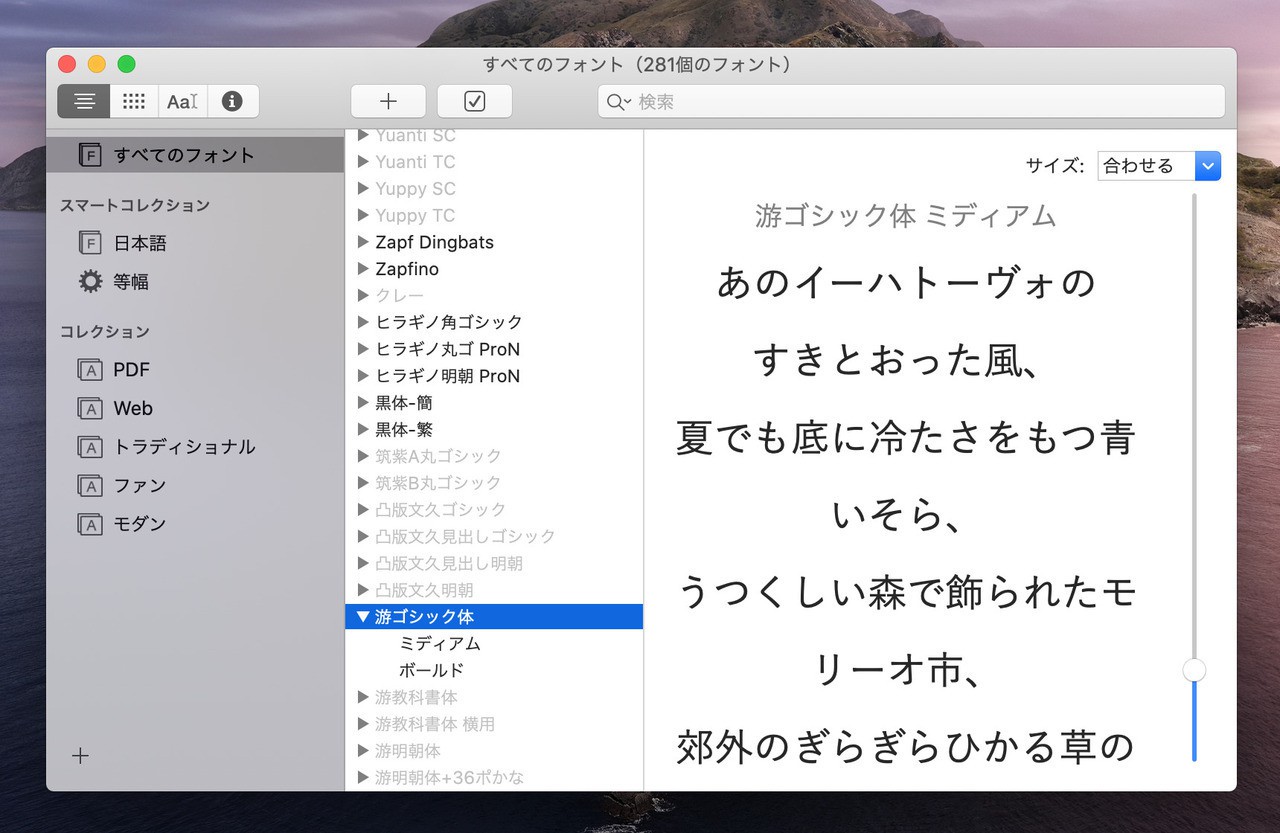The height and width of the screenshot is (833, 1280).
Task: Switch to sample list view icon
Action: coord(84,101)
